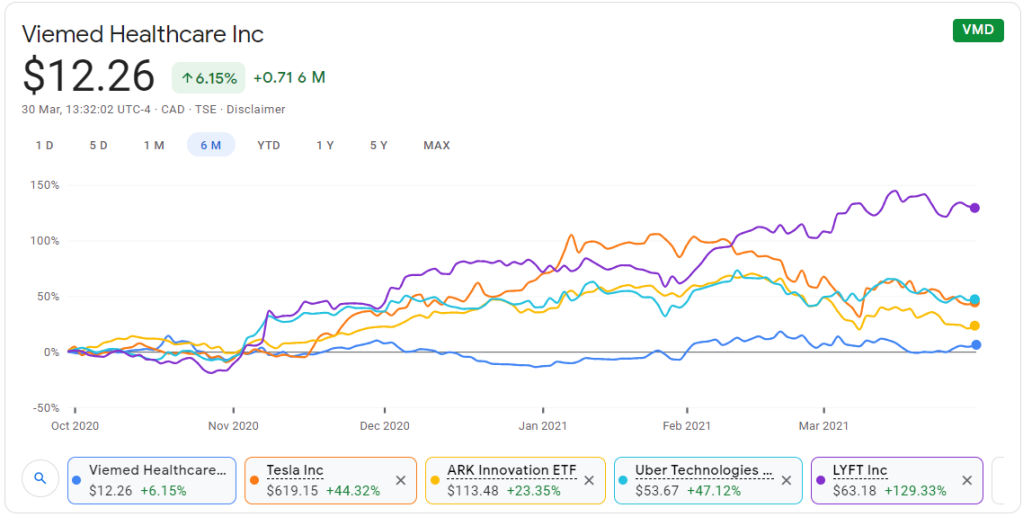
Task: Select the 1 M time range
Action: click(154, 145)
